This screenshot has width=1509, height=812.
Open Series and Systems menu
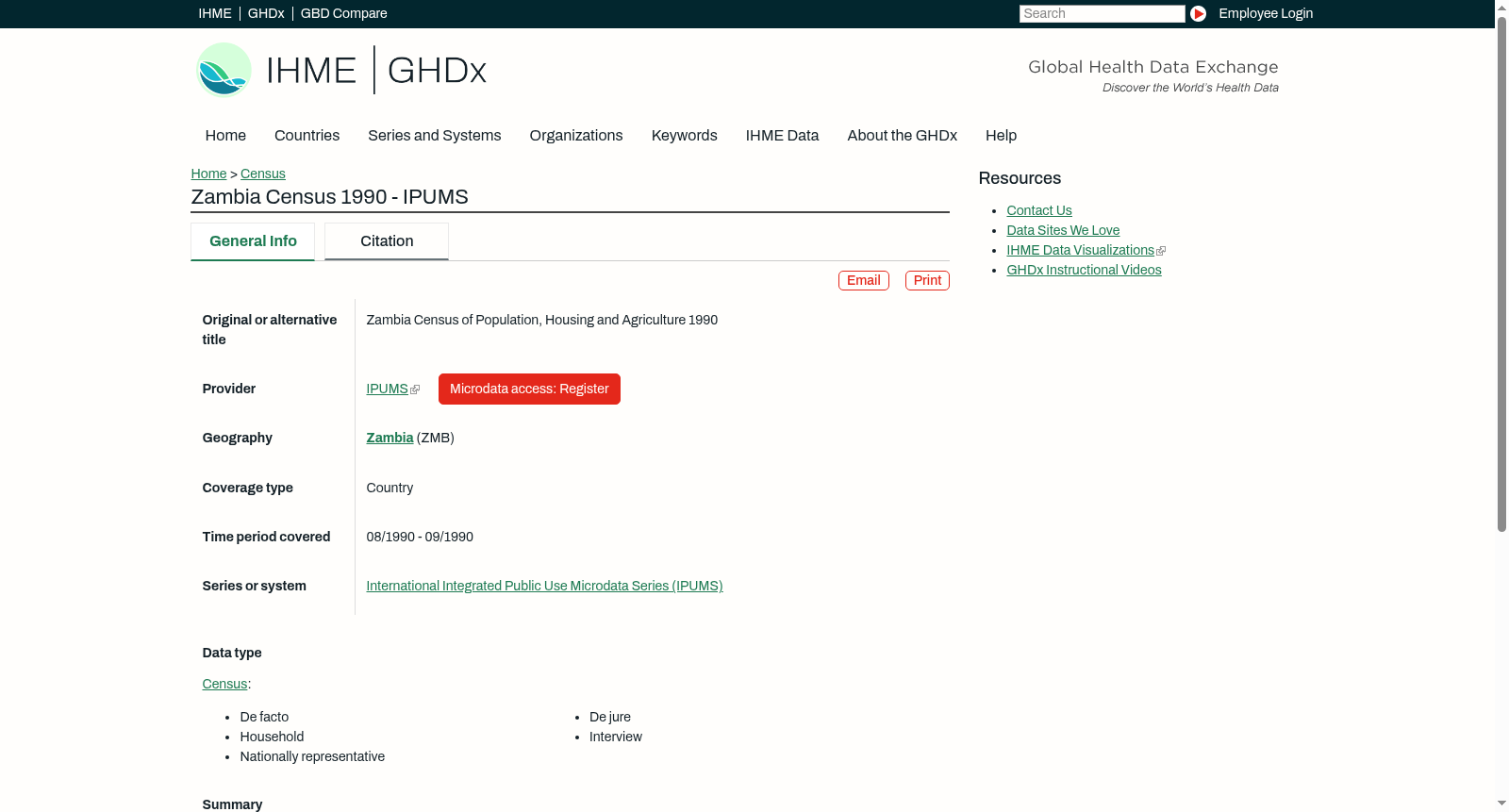[x=435, y=136]
